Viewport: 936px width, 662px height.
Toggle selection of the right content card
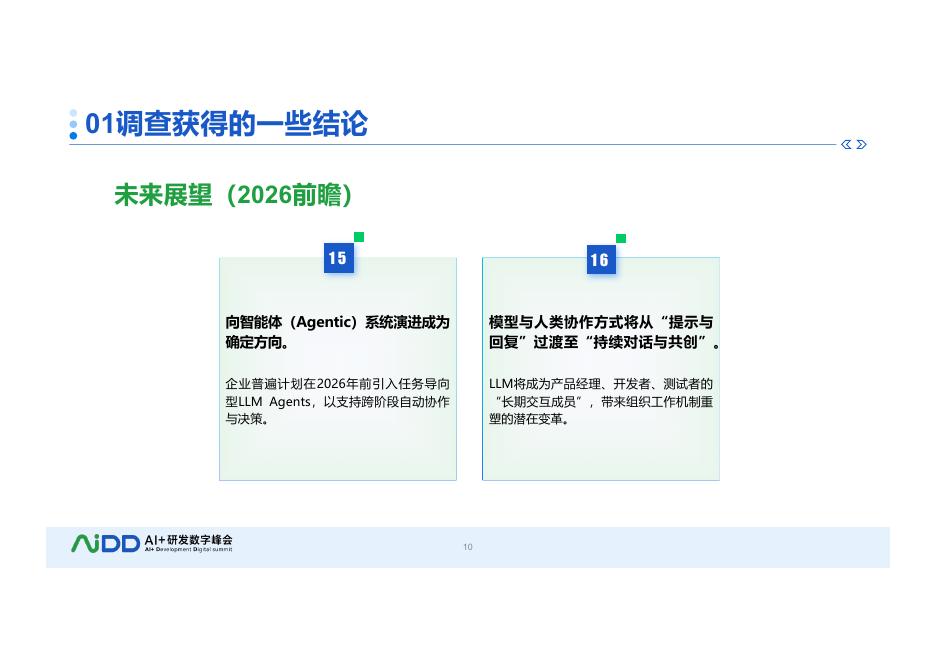tap(600, 368)
